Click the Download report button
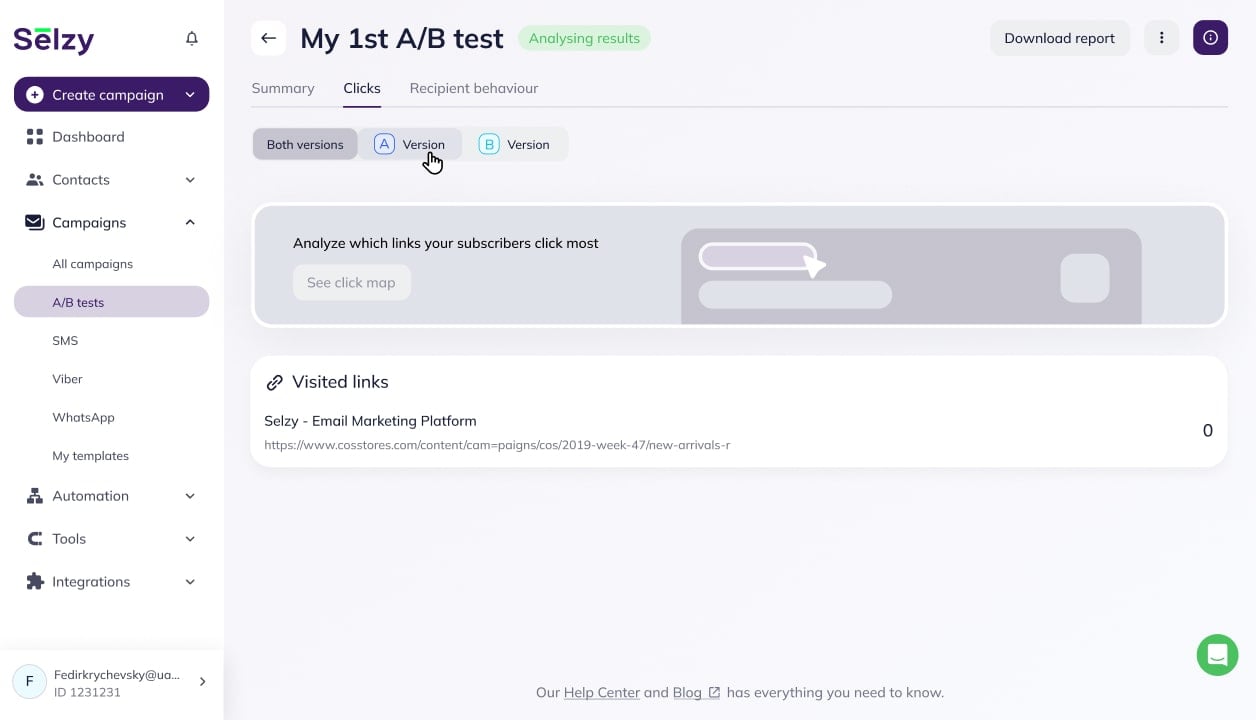Screen dimensions: 1256x720 [1059, 38]
